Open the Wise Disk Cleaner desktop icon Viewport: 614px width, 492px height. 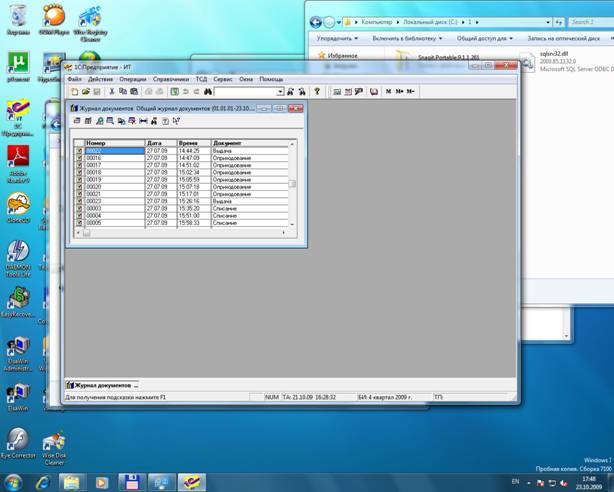pyautogui.click(x=54, y=447)
